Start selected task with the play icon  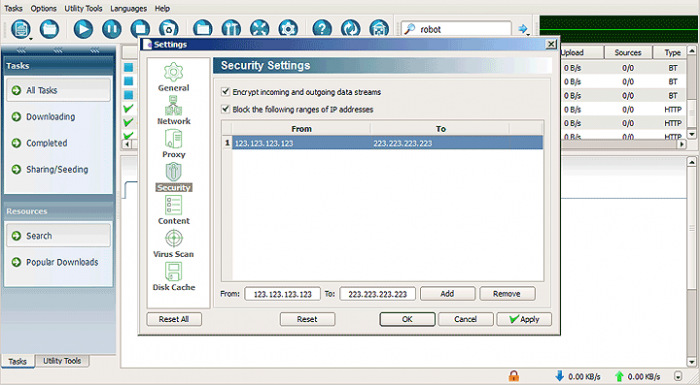point(83,29)
